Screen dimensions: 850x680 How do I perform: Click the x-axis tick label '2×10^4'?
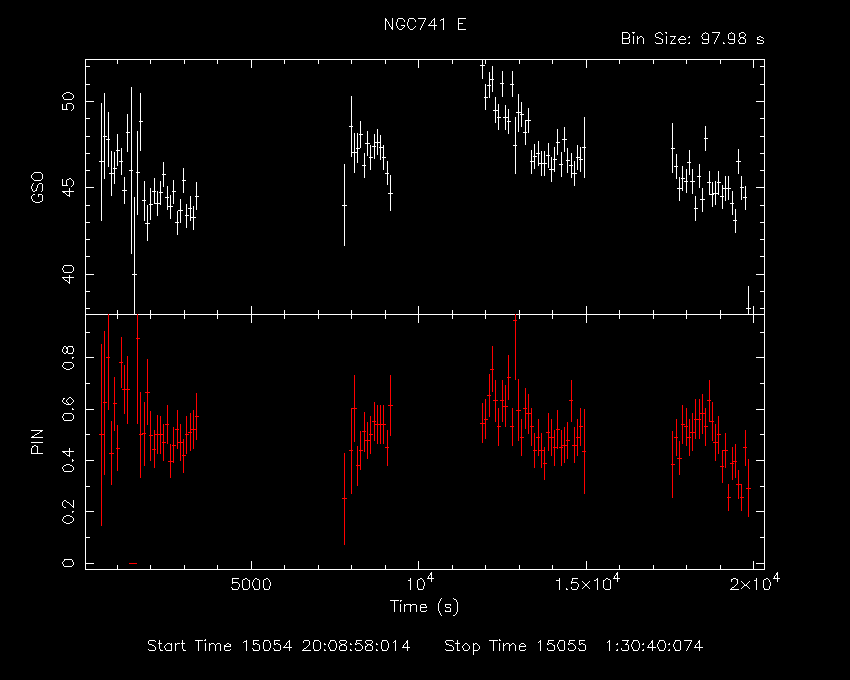[755, 583]
